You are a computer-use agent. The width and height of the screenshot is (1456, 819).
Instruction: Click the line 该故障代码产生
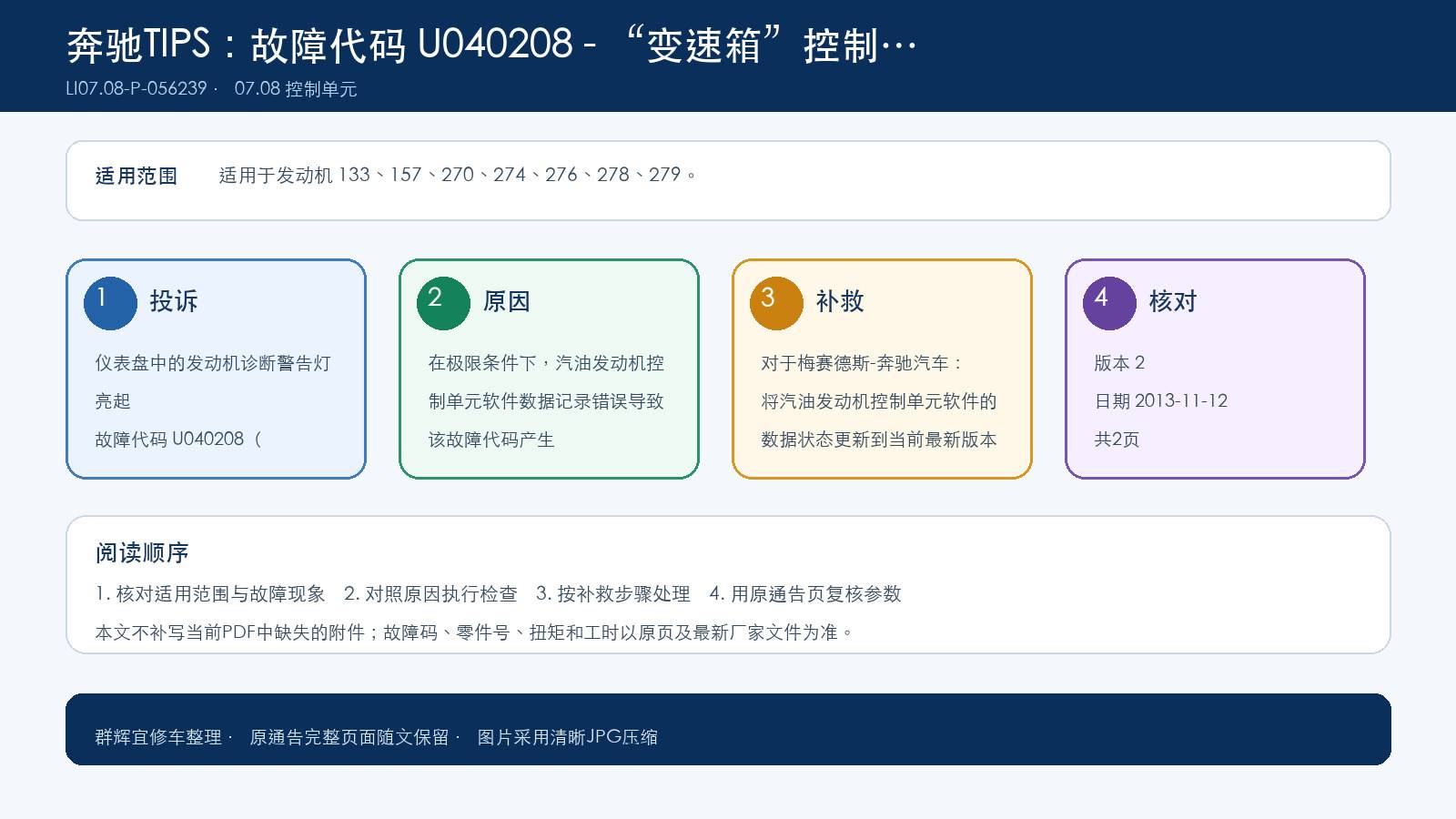pos(491,440)
